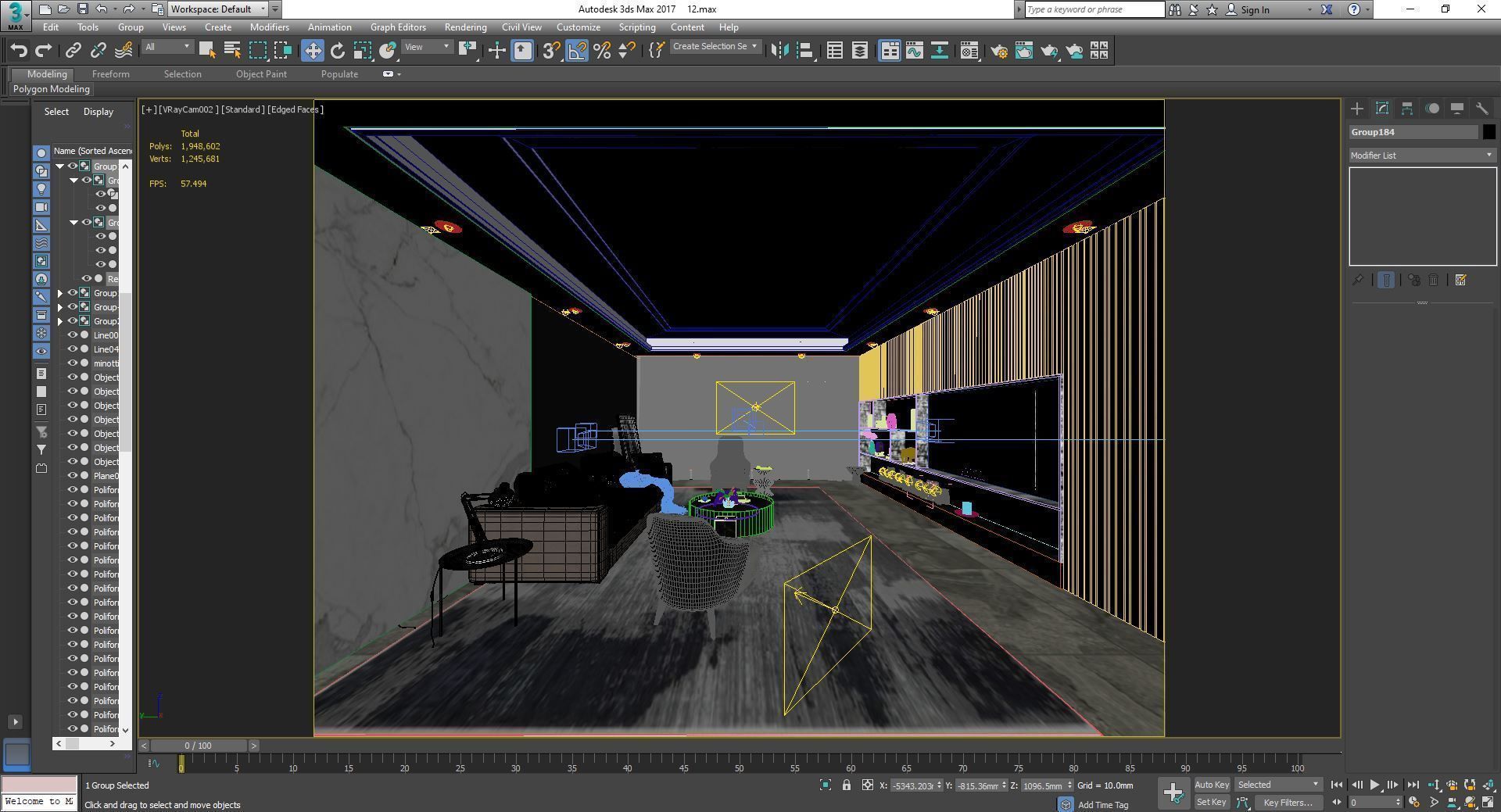1501x812 pixels.
Task: Toggle Angle Snap button
Action: (x=577, y=51)
